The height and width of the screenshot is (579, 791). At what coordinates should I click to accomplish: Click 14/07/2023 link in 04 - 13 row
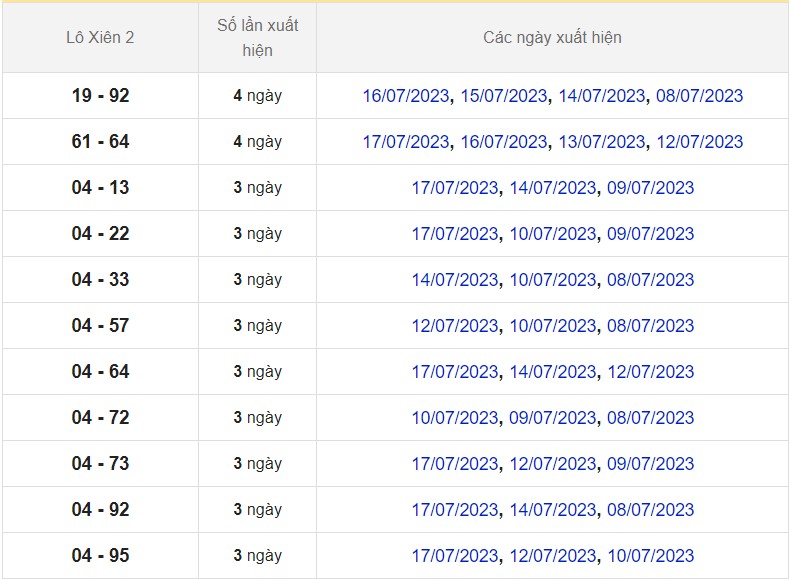click(553, 188)
